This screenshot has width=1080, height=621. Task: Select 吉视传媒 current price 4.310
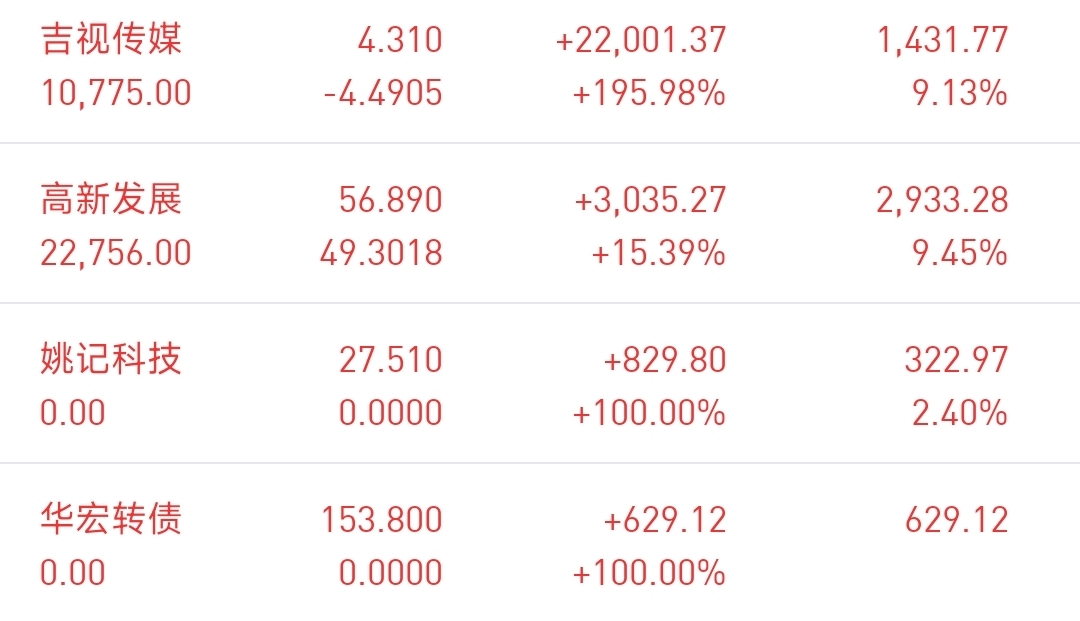[x=399, y=40]
